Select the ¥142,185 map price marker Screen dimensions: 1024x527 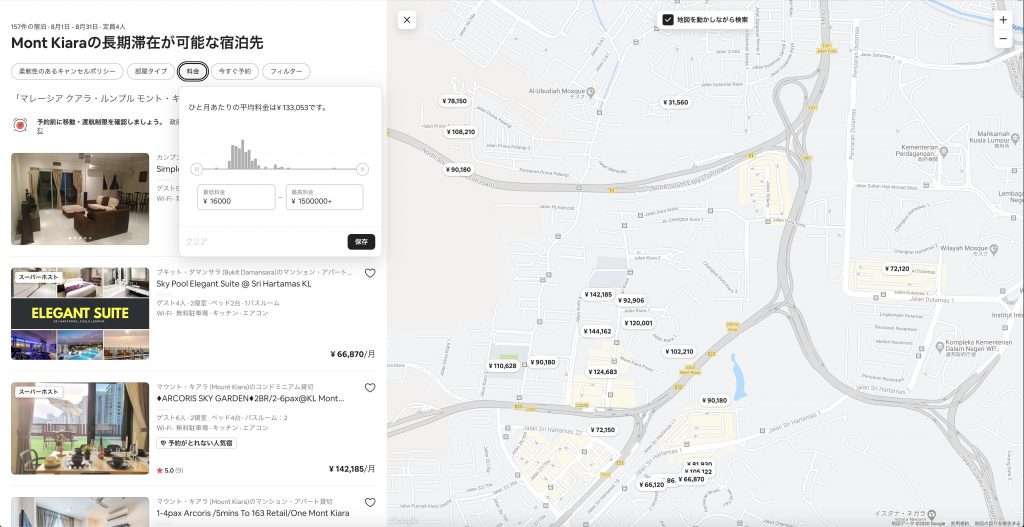598,295
